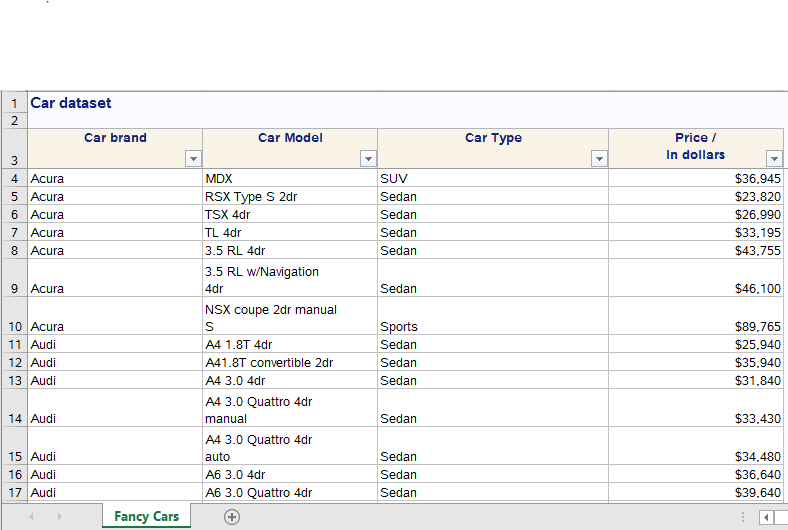788x530 pixels.
Task: Select the TL 4dr cell
Action: point(290,233)
